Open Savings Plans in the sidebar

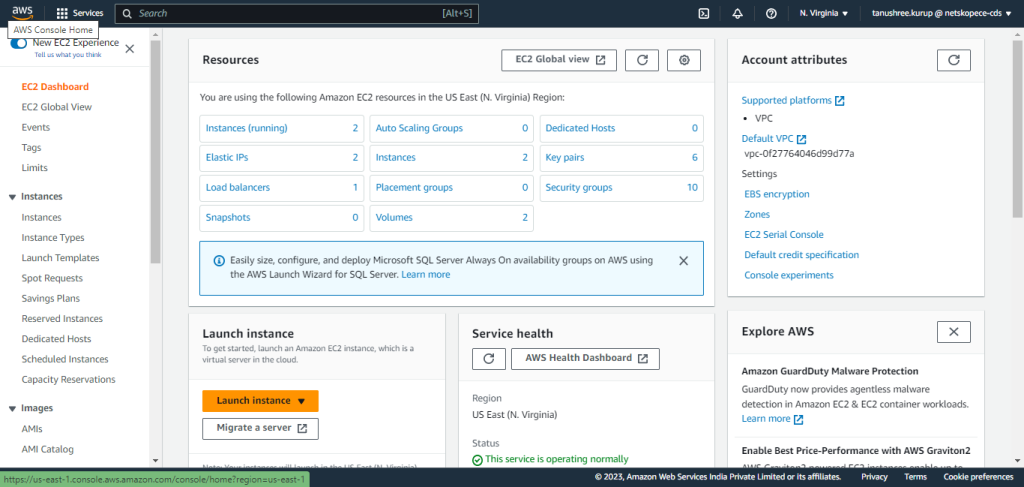coord(51,298)
